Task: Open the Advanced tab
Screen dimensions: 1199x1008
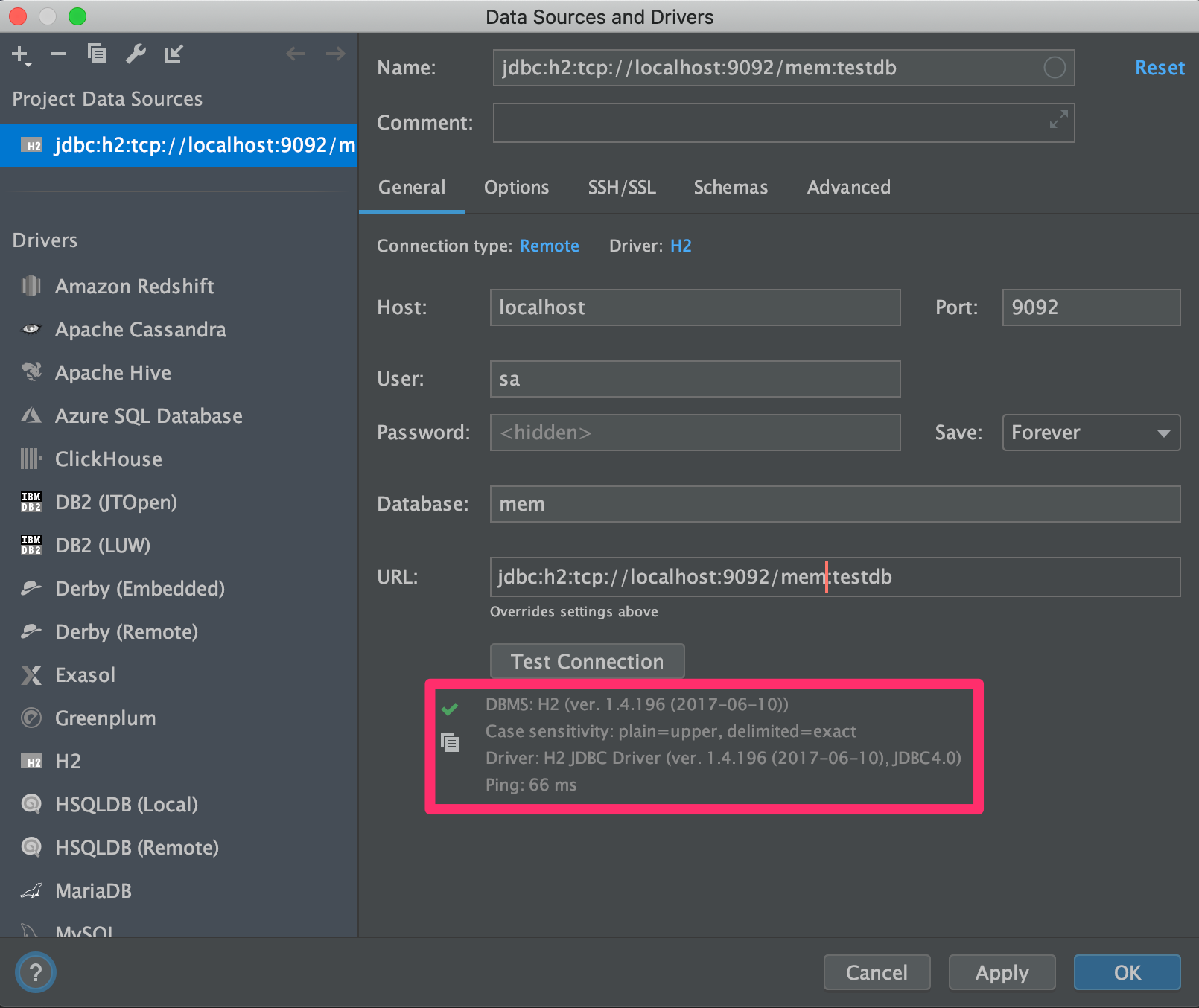Action: tap(848, 188)
